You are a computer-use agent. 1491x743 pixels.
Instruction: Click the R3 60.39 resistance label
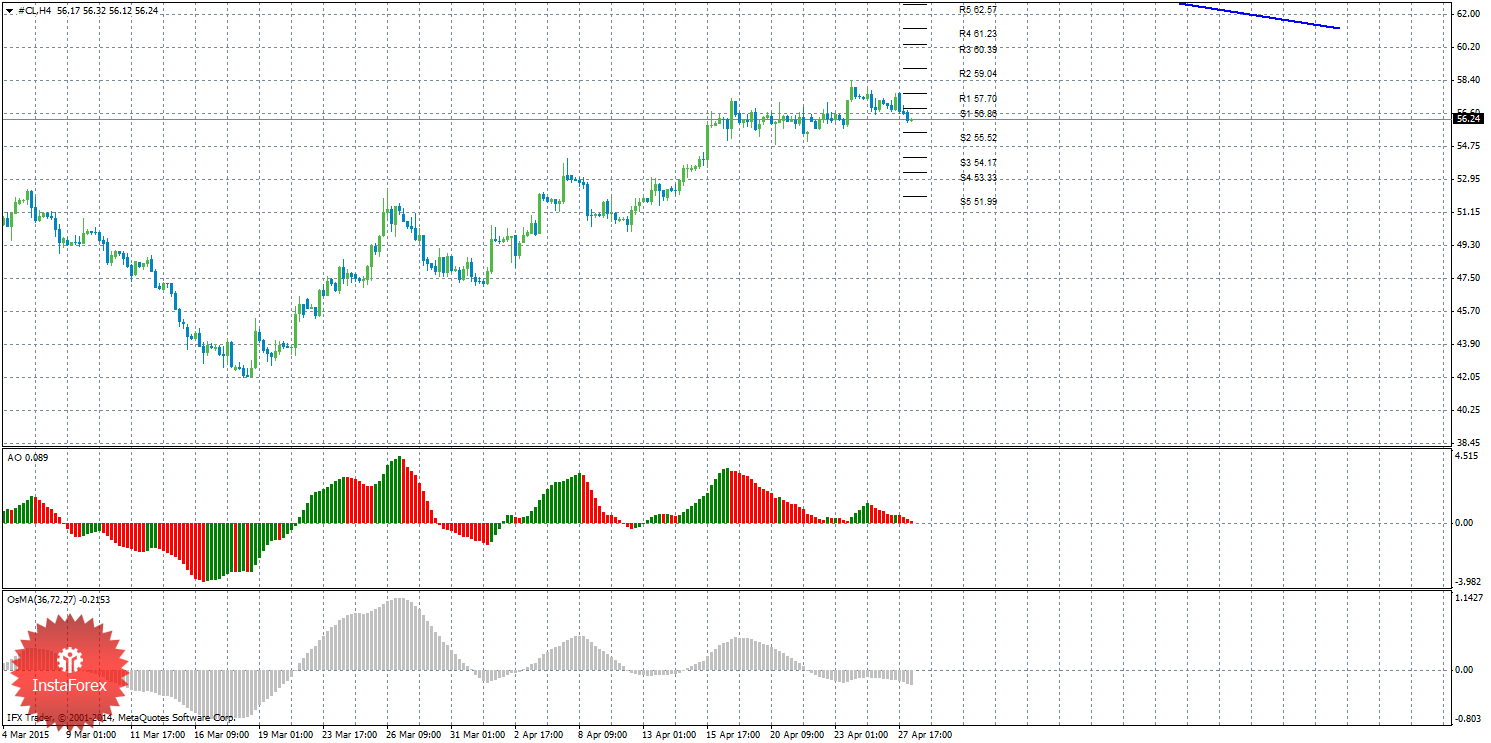pos(977,49)
